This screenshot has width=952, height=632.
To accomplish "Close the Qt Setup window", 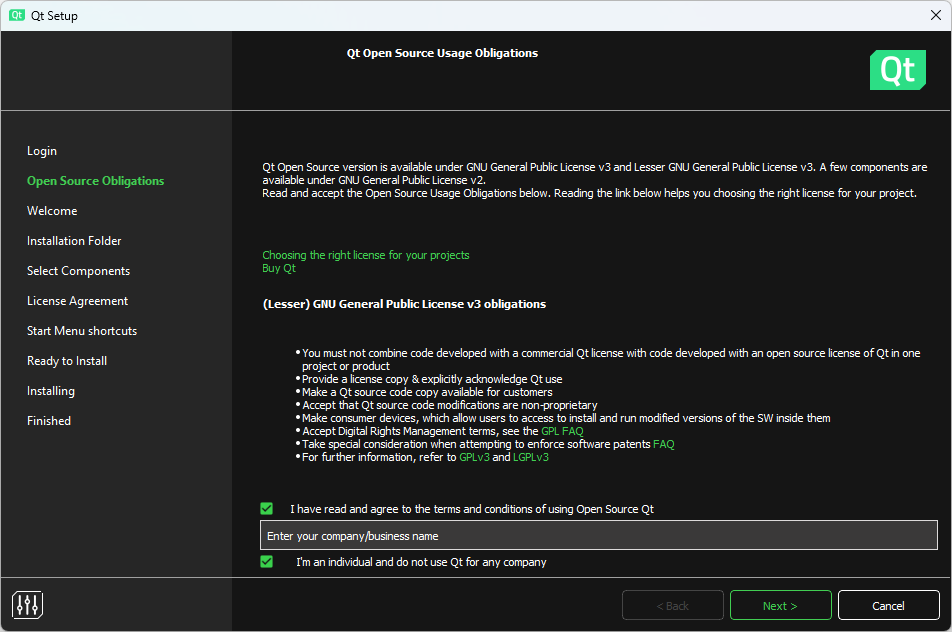I will [x=936, y=15].
